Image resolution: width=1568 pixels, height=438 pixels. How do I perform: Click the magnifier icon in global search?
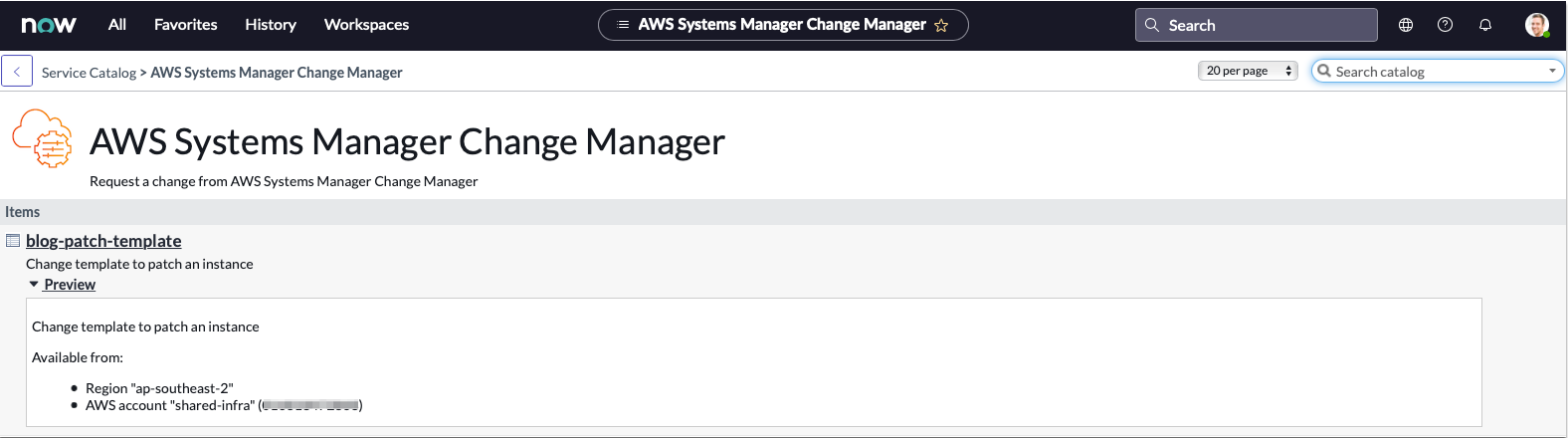(1152, 25)
